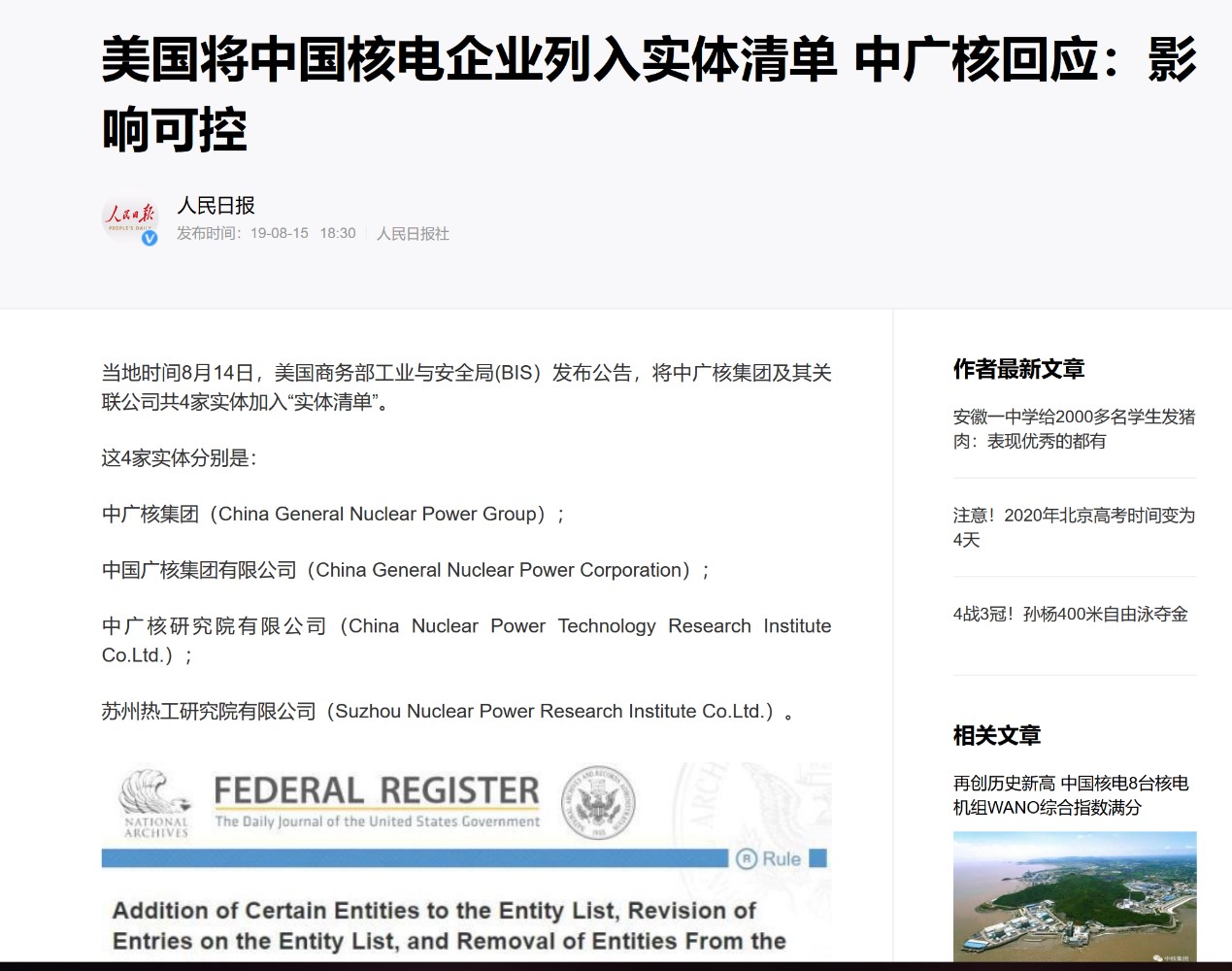
Task: Open related article 再创历史新高 中国核电
Action: [x=1070, y=794]
